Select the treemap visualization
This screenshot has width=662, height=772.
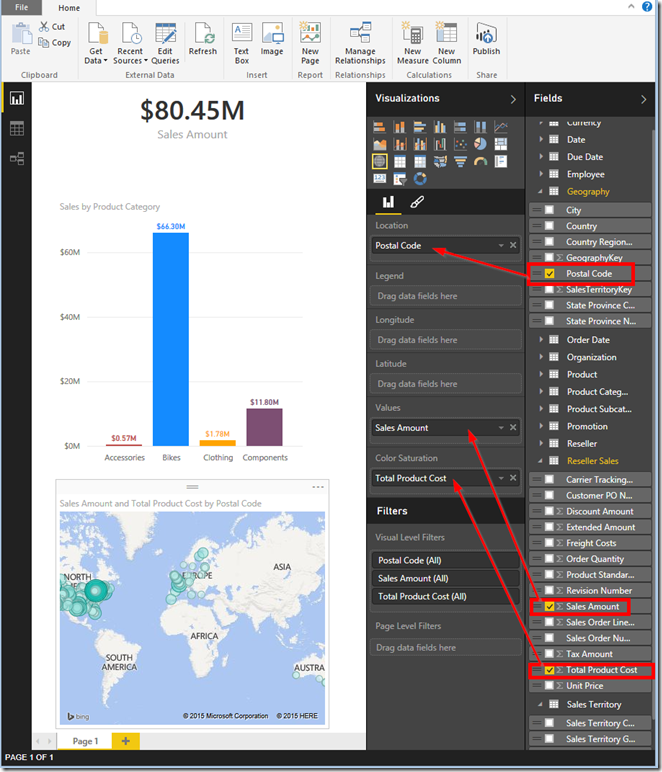click(x=501, y=144)
